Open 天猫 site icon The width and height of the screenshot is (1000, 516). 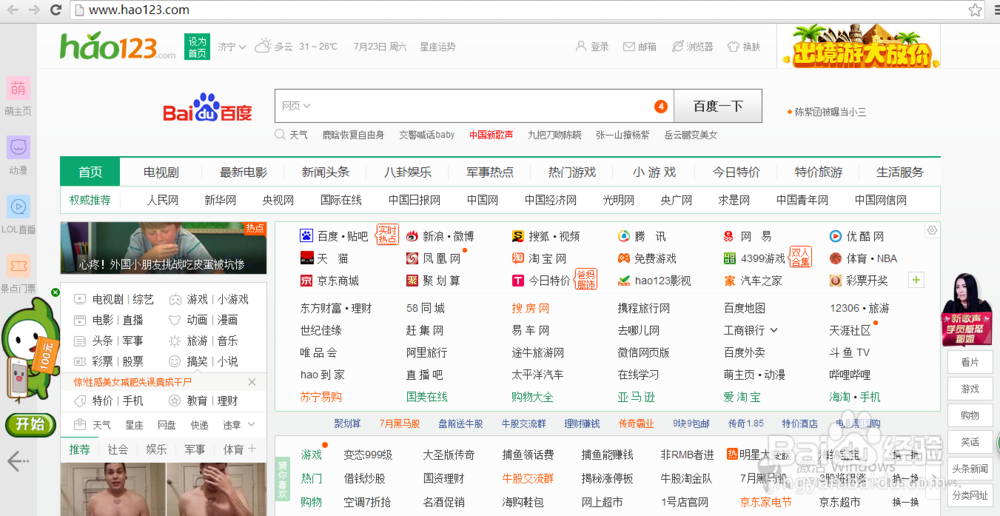306,258
